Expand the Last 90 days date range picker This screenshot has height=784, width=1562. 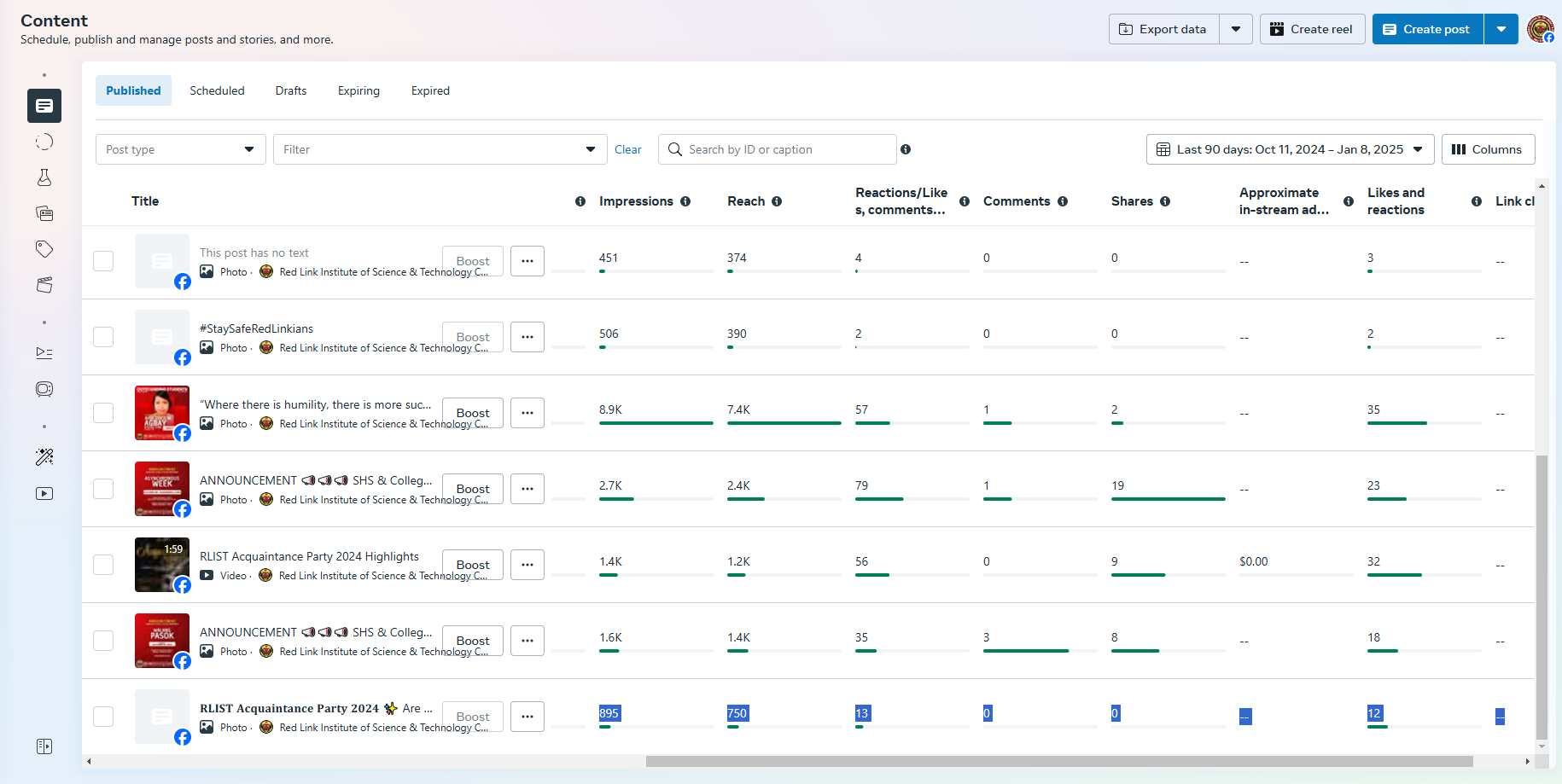coord(1289,149)
